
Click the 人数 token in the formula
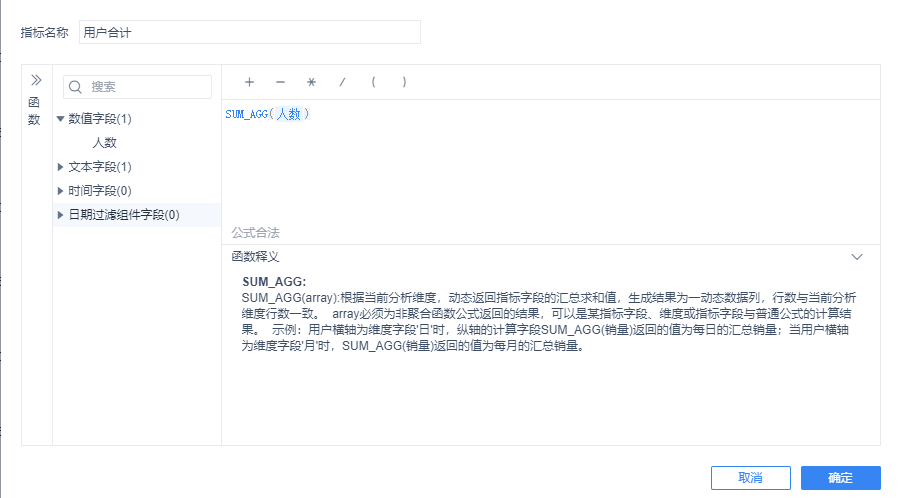(289, 114)
